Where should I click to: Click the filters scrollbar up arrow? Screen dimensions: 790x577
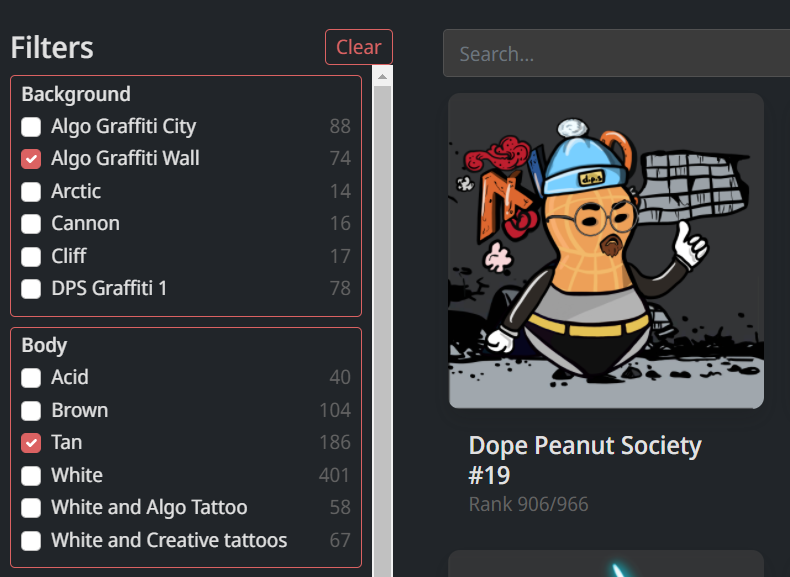[382, 77]
